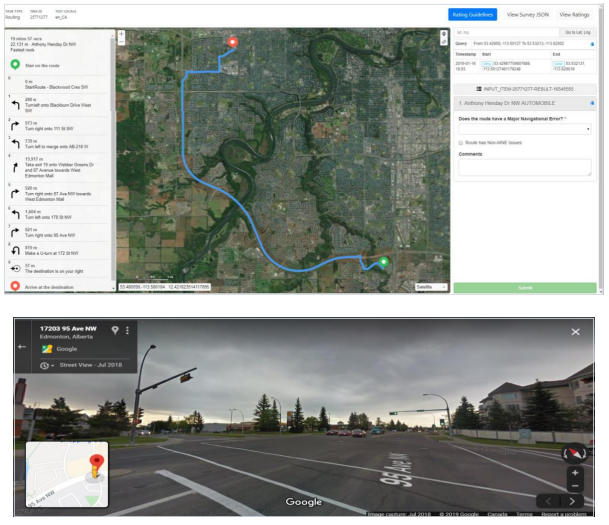Viewport: 609px width, 525px height.
Task: Click the Pegman on the Street View mini map
Action: (95, 471)
